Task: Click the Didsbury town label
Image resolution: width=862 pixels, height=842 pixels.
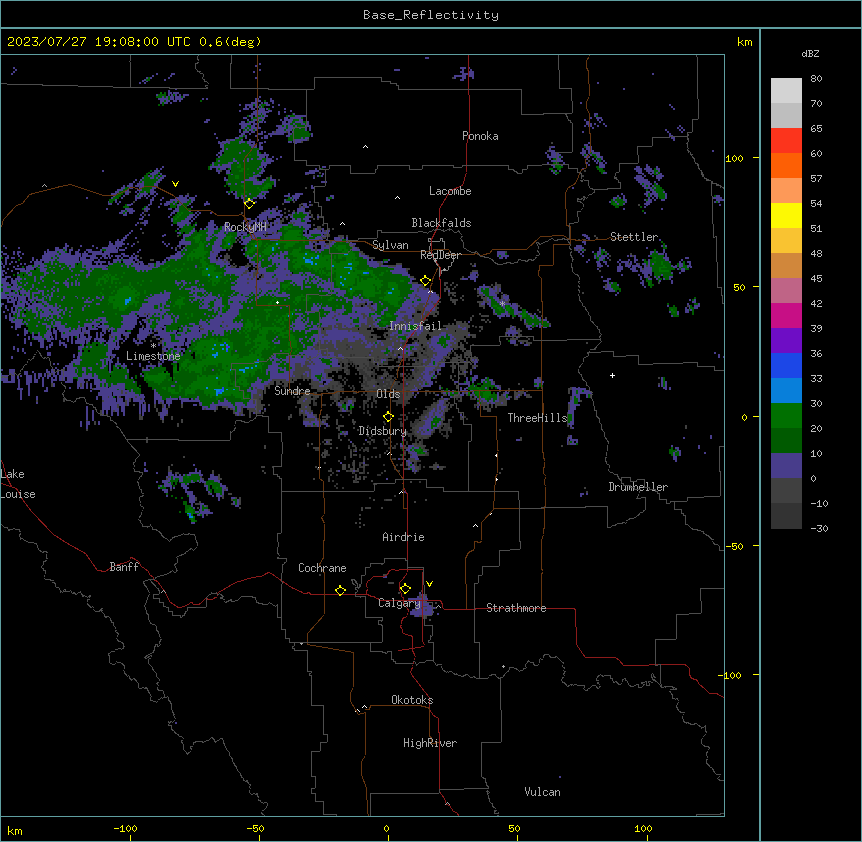Action: 383,431
